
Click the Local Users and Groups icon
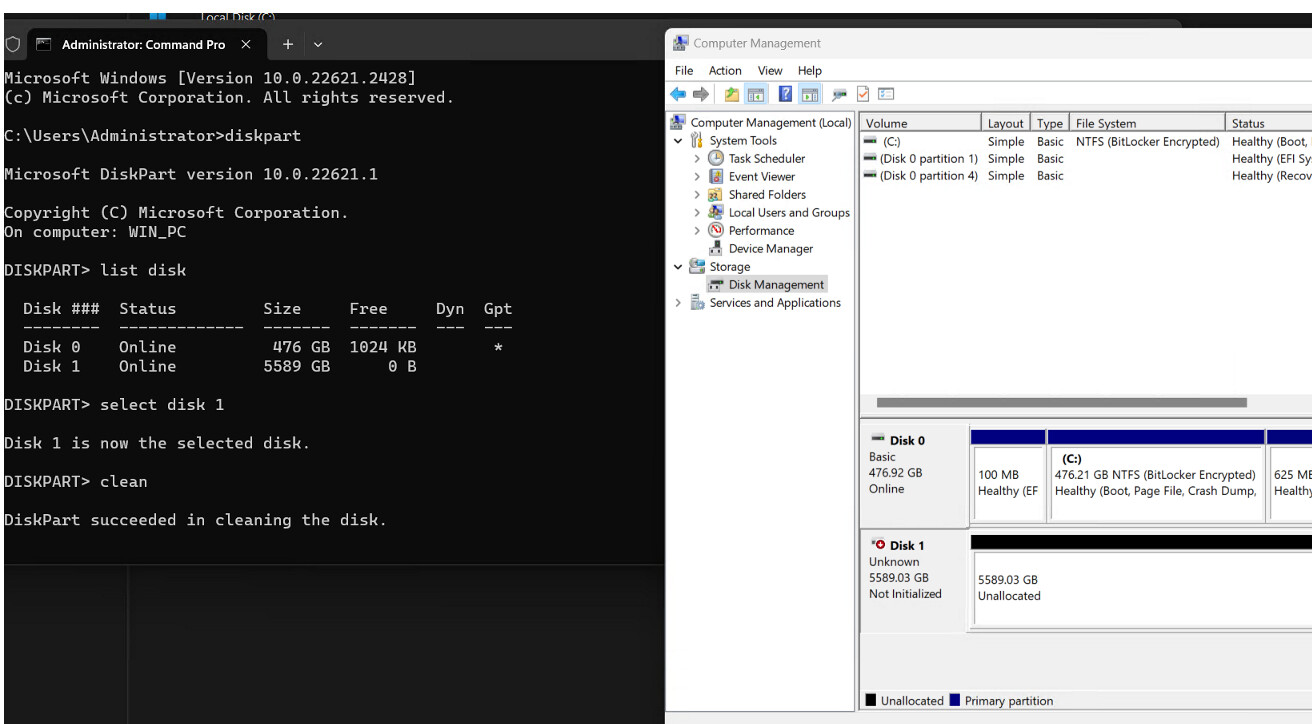pos(716,212)
